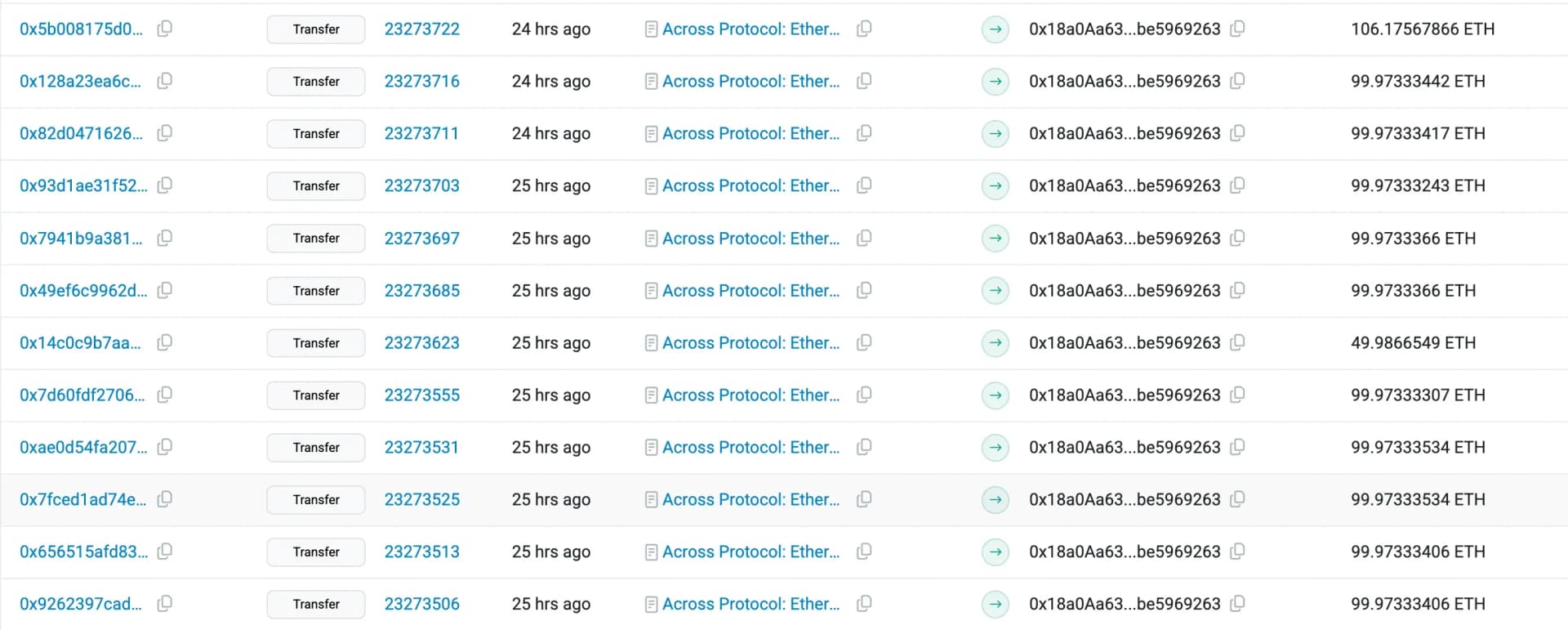Viewport: 1568px width, 630px height.
Task: View block 23273722
Action: point(422,29)
